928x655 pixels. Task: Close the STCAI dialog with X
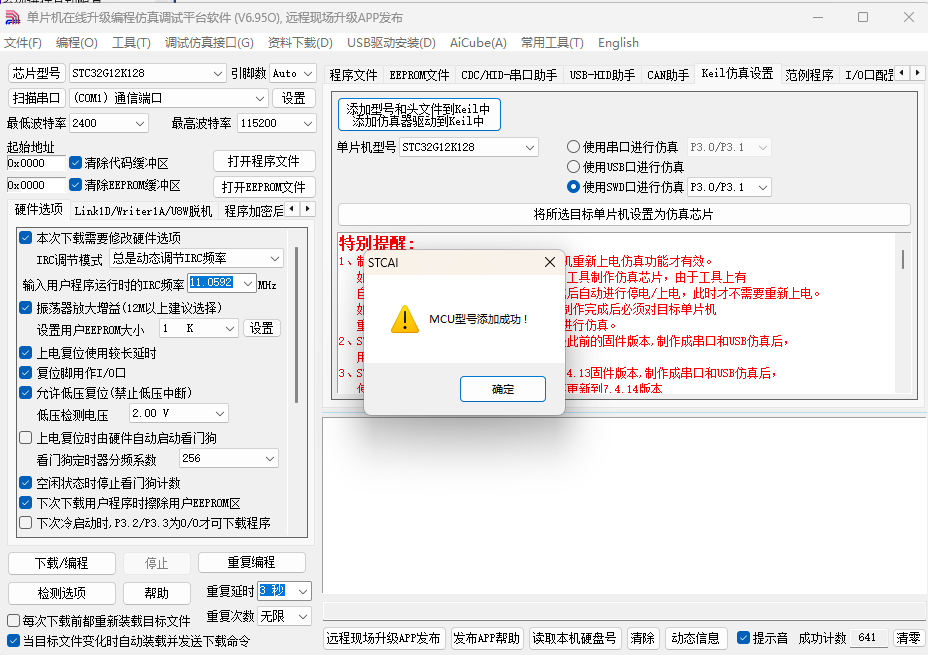(x=550, y=262)
